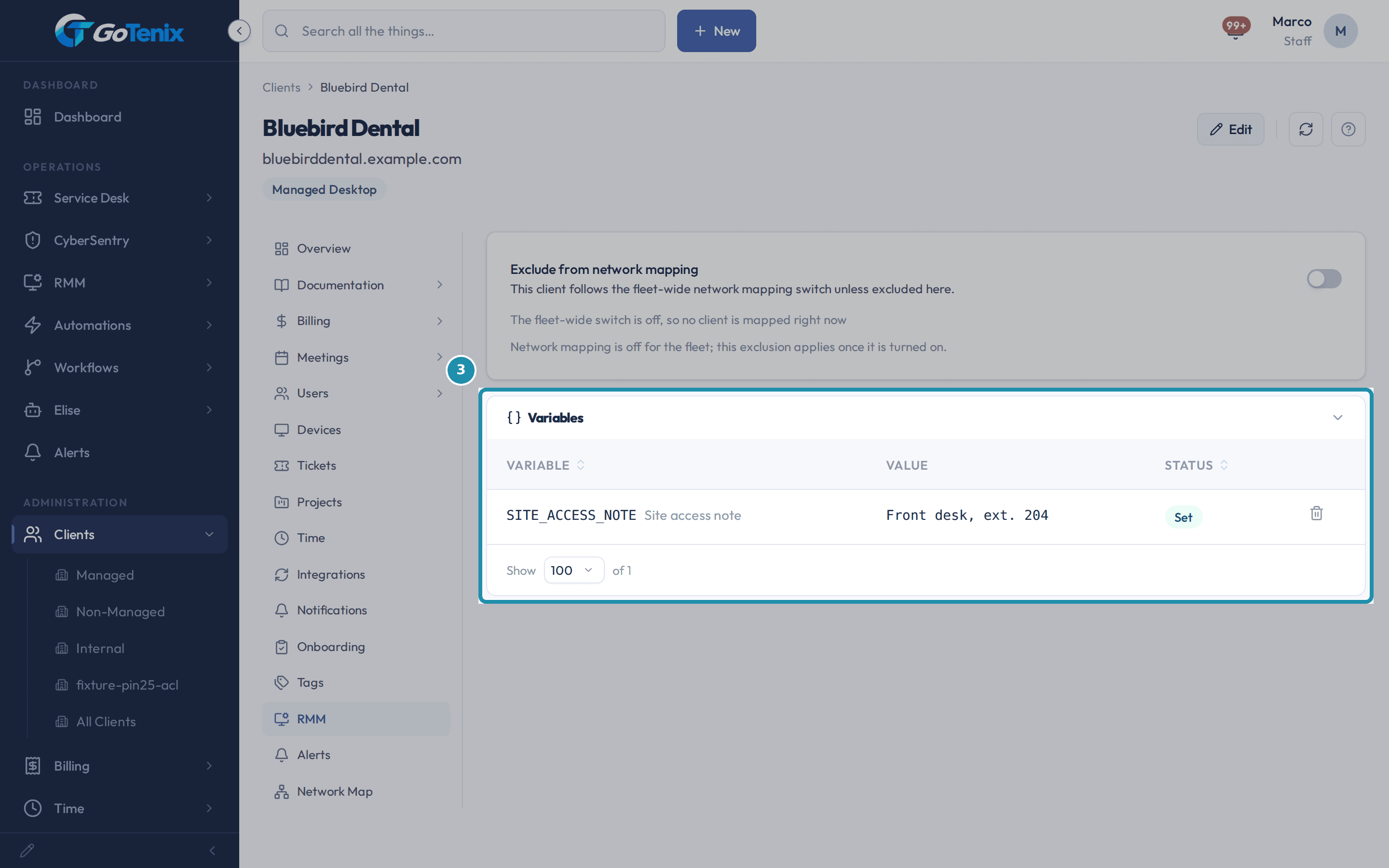Expand Service Desk in sidebar

[x=120, y=198]
